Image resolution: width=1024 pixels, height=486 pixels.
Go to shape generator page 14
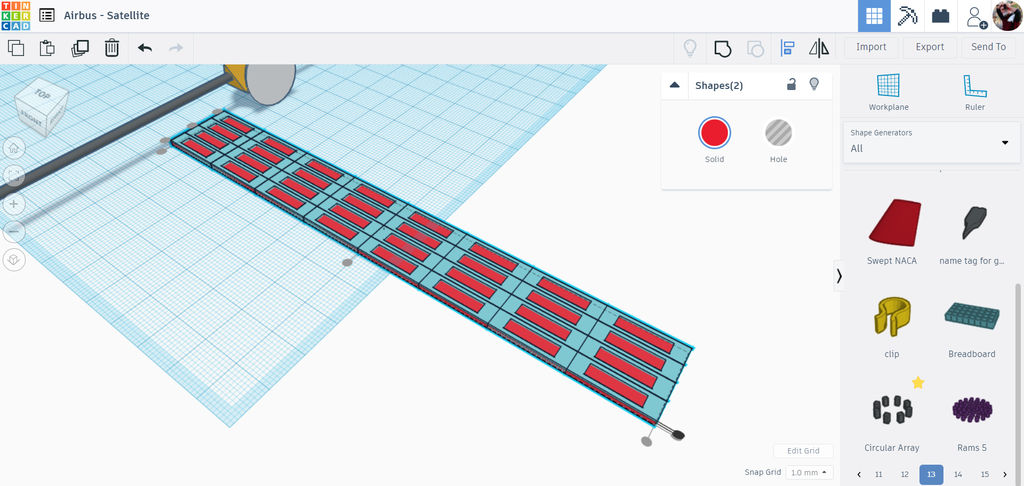point(958,474)
